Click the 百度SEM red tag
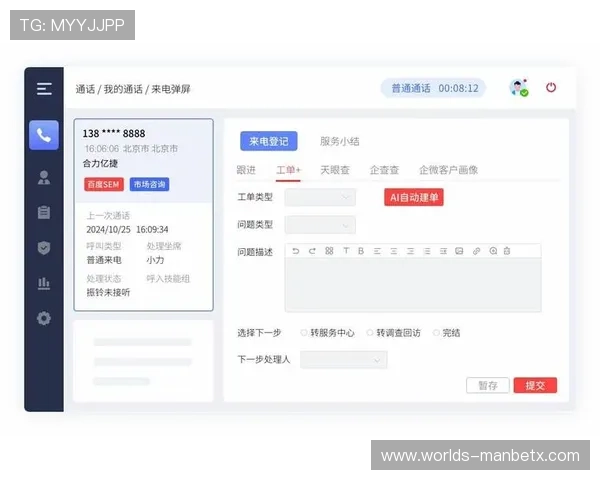 [104, 184]
